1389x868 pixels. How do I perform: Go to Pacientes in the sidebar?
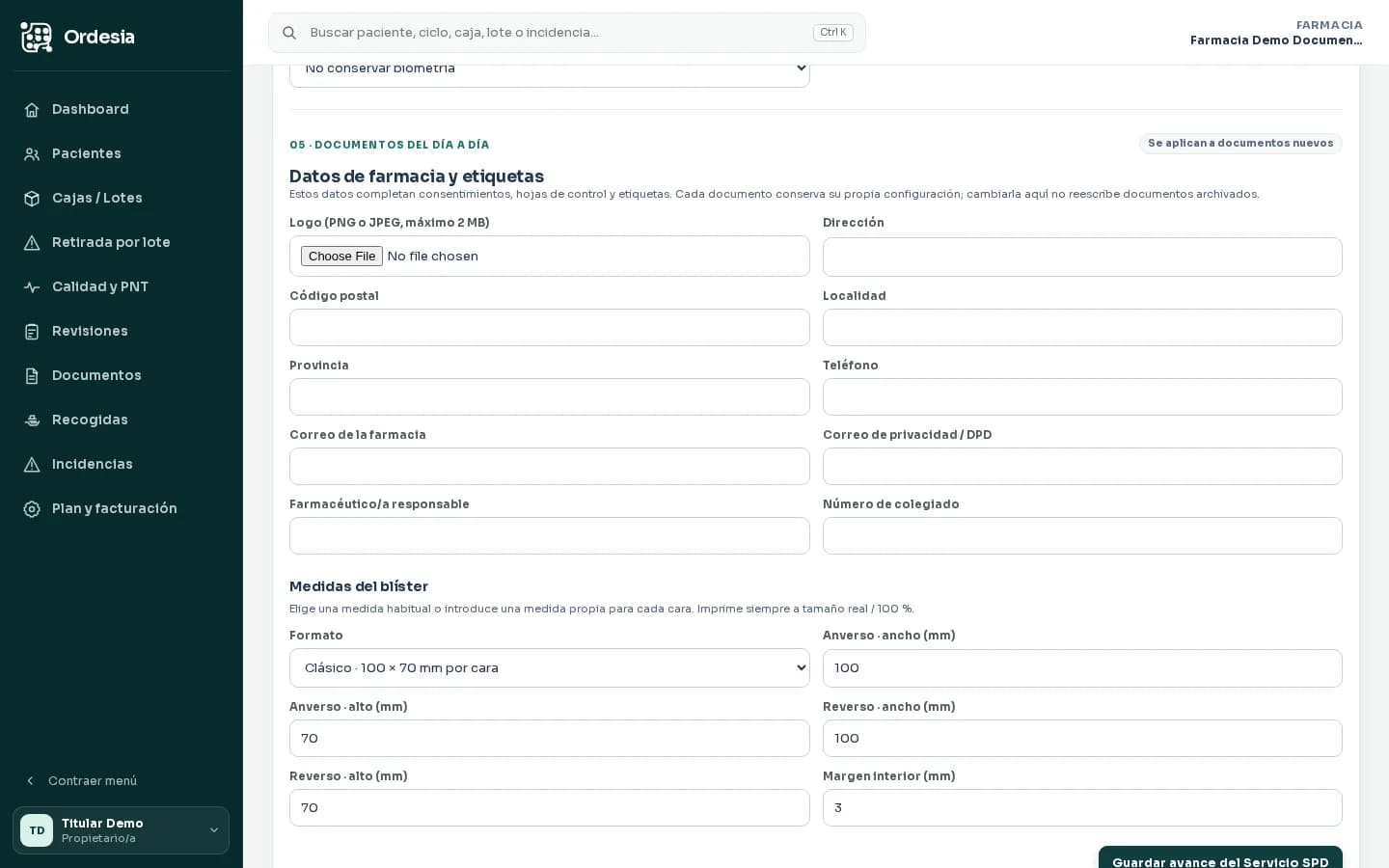tap(122, 154)
